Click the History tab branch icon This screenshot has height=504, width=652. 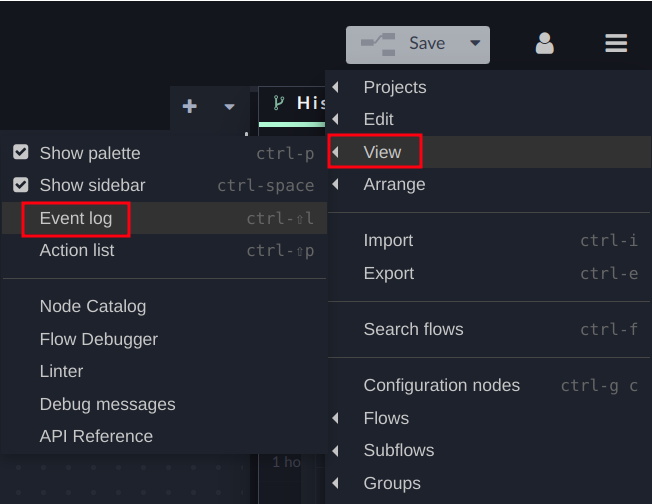pos(279,103)
